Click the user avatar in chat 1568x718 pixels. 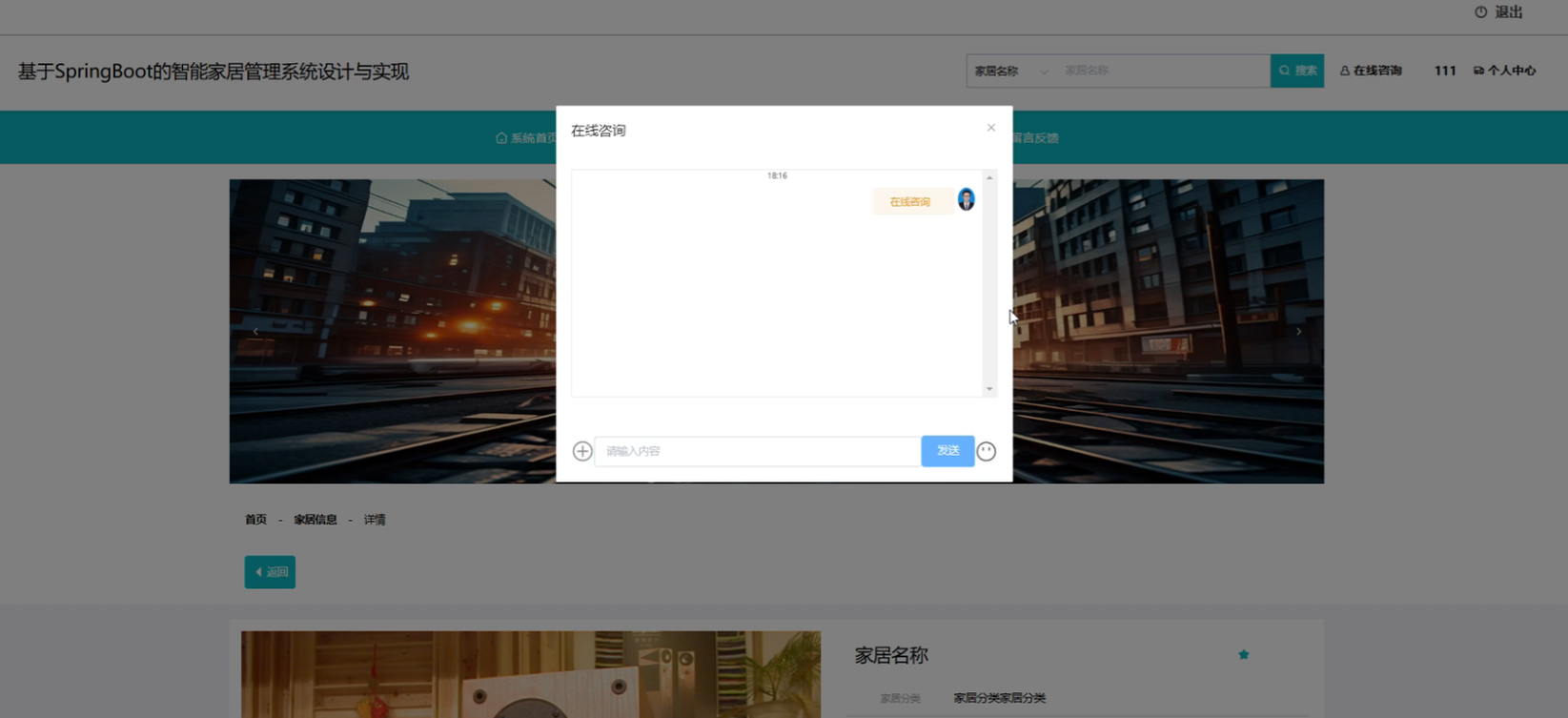click(x=967, y=199)
